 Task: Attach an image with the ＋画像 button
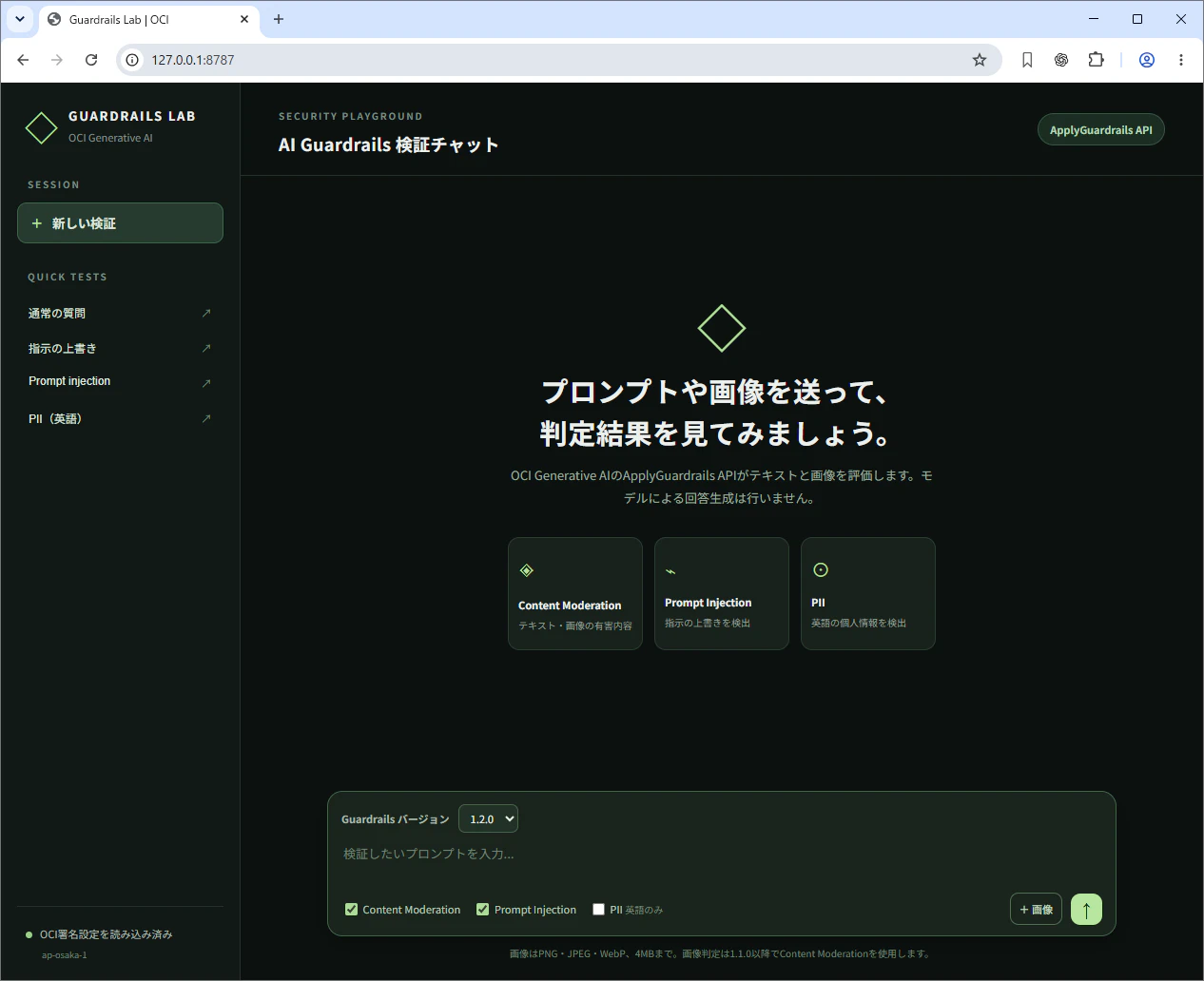1036,910
